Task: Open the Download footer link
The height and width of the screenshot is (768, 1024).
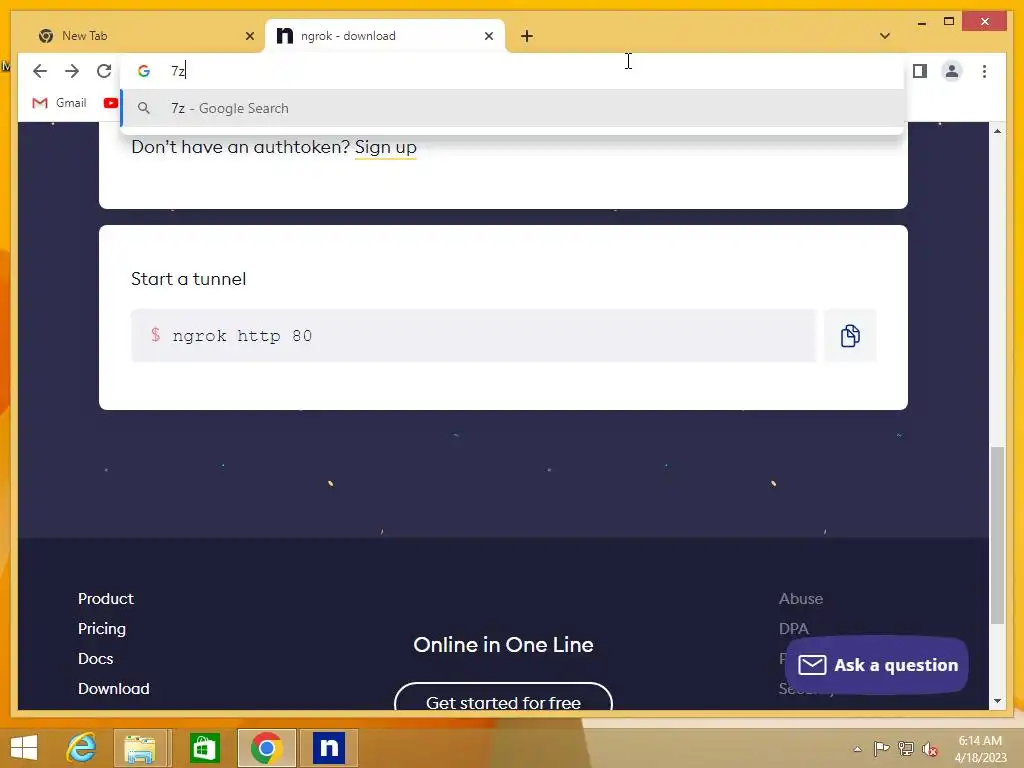Action: pos(114,689)
